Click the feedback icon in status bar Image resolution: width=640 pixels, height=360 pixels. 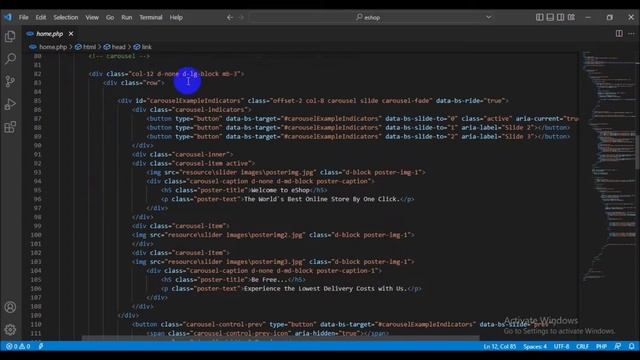(618, 346)
